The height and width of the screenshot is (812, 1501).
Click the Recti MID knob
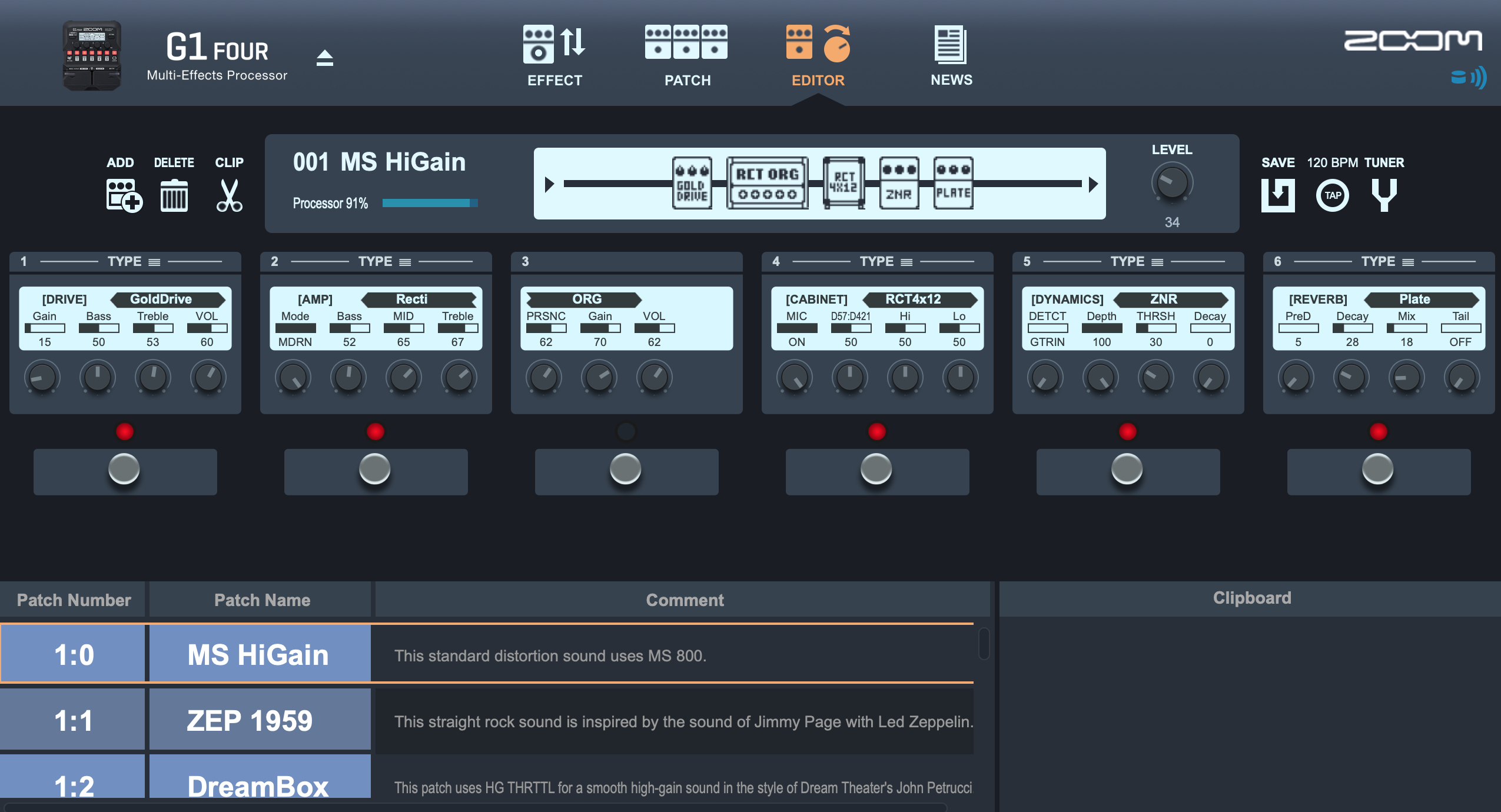click(x=403, y=377)
